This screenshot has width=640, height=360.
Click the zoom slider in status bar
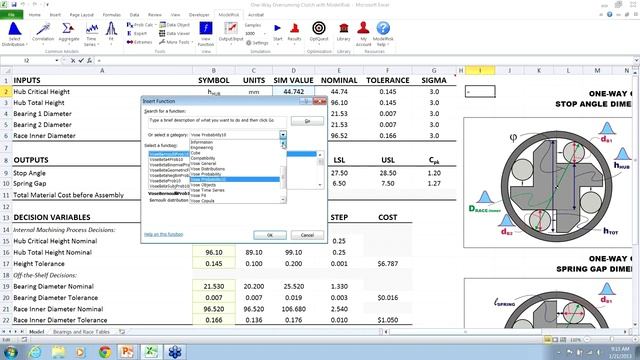coord(611,340)
